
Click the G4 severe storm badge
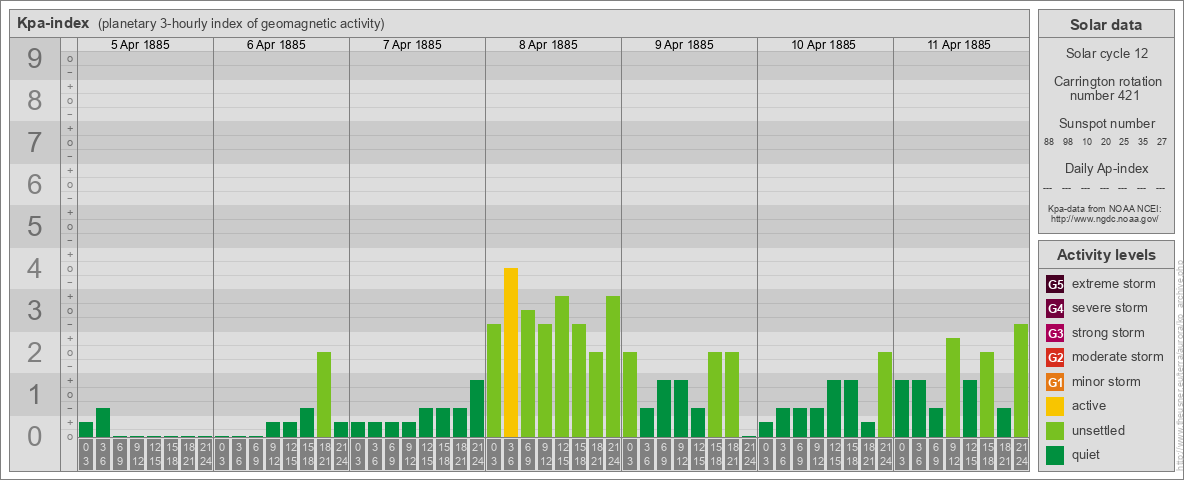pyautogui.click(x=1055, y=308)
